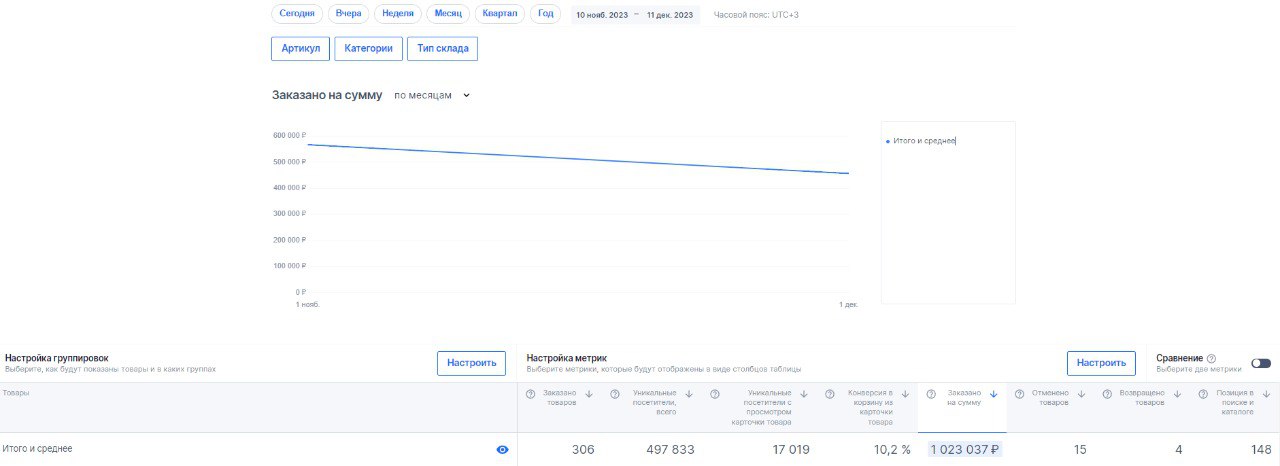
Task: Toggle eye visibility for Итого и среднее row
Action: pos(502,450)
